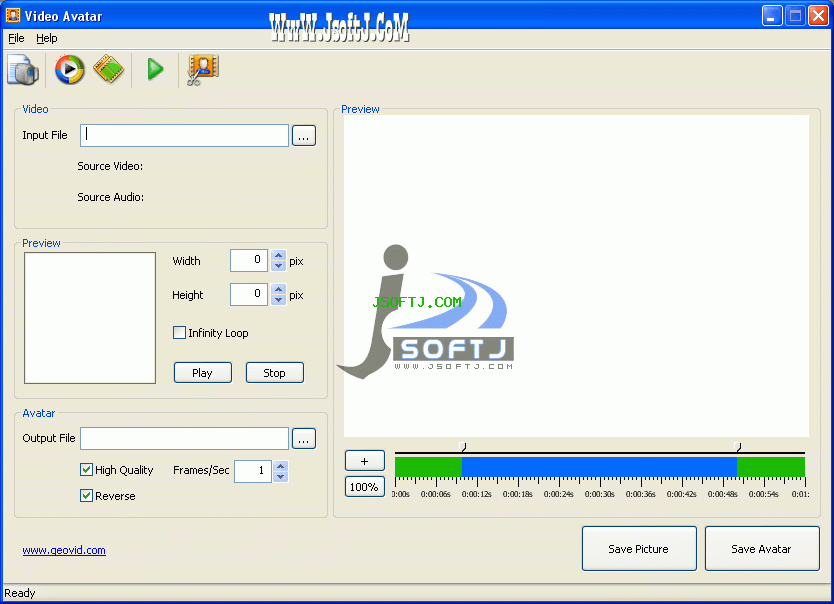This screenshot has width=834, height=604.
Task: Click the 0:00:48s label on timeline ruler
Action: point(722,494)
